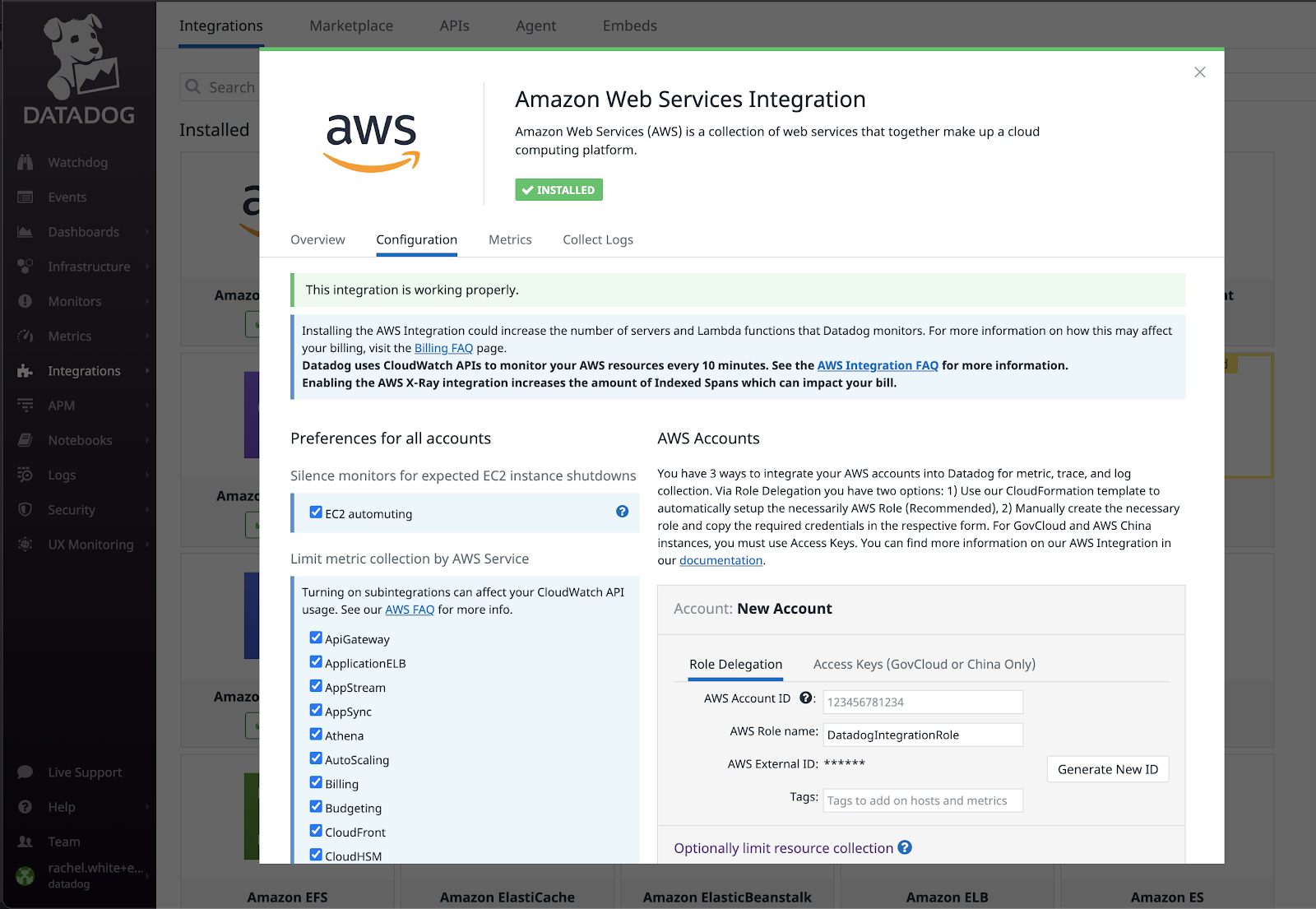Toggle the AppStream checkbox

(x=316, y=686)
